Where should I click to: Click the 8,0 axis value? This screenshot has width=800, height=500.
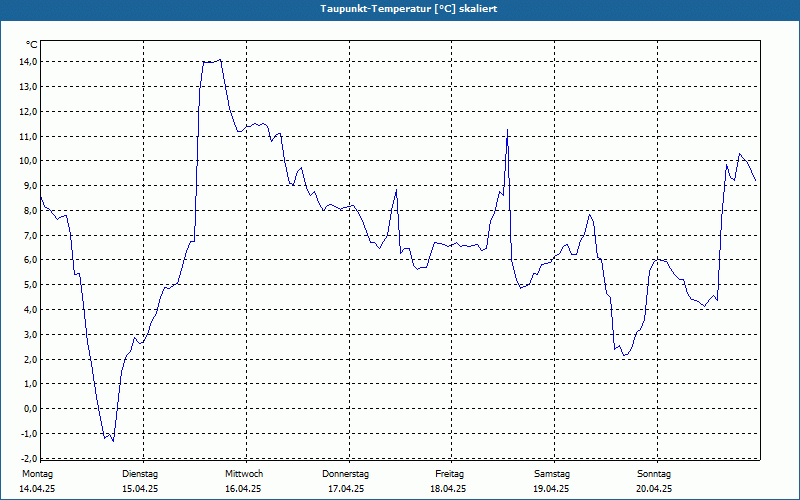[x=30, y=210]
